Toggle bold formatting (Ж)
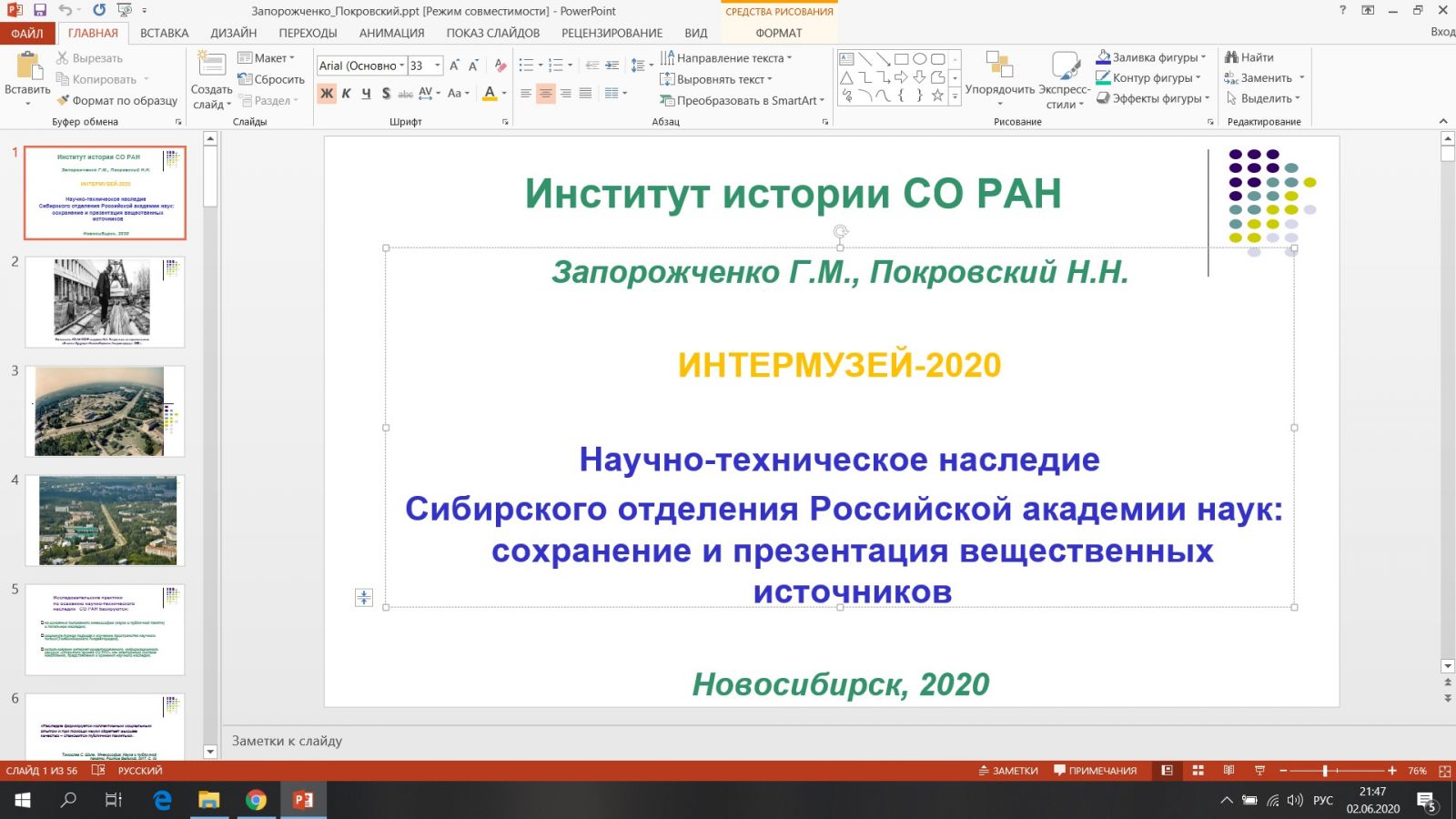 tap(327, 93)
